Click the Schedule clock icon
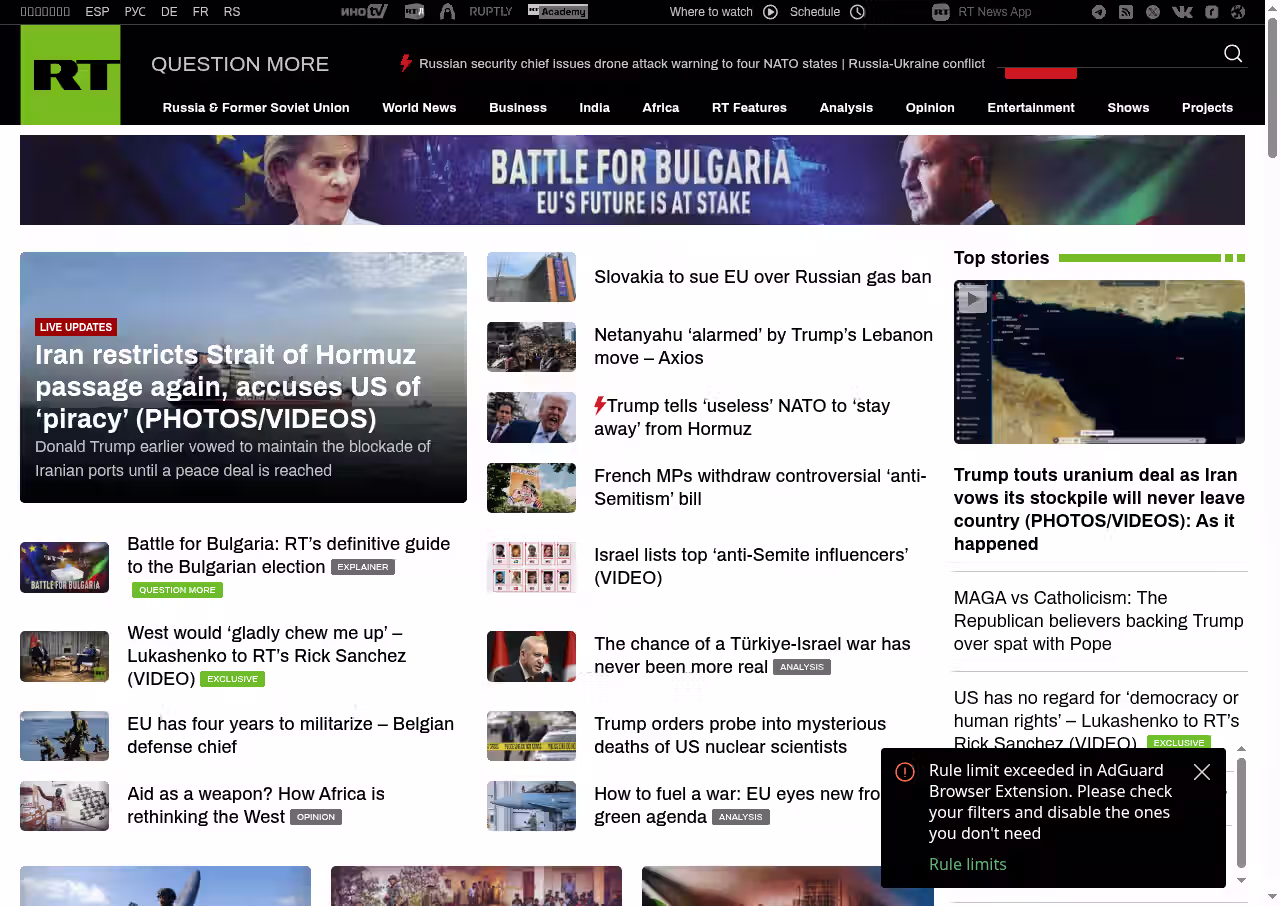The width and height of the screenshot is (1280, 906). click(857, 12)
